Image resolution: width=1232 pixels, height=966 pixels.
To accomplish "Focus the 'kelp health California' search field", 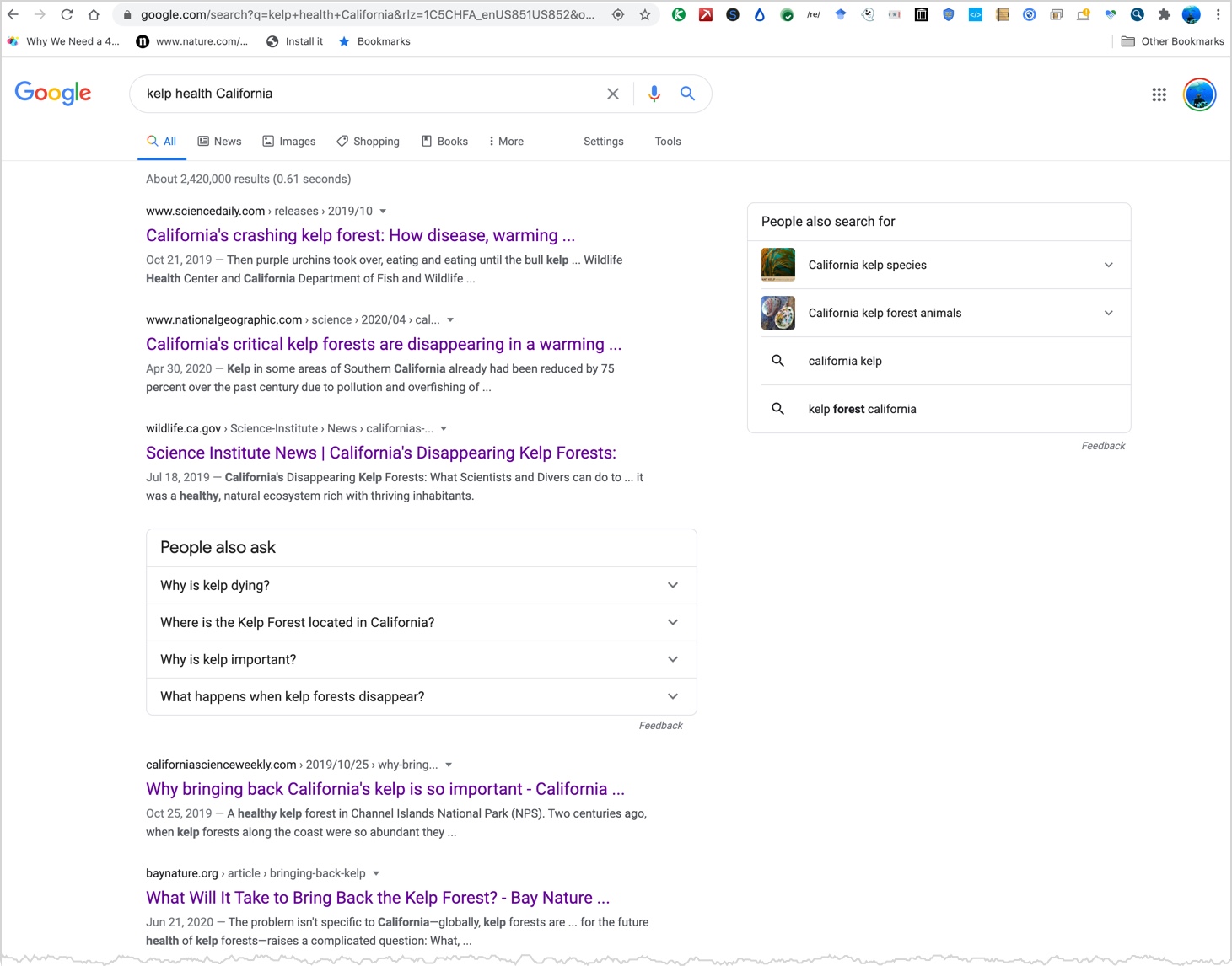I will pos(369,94).
